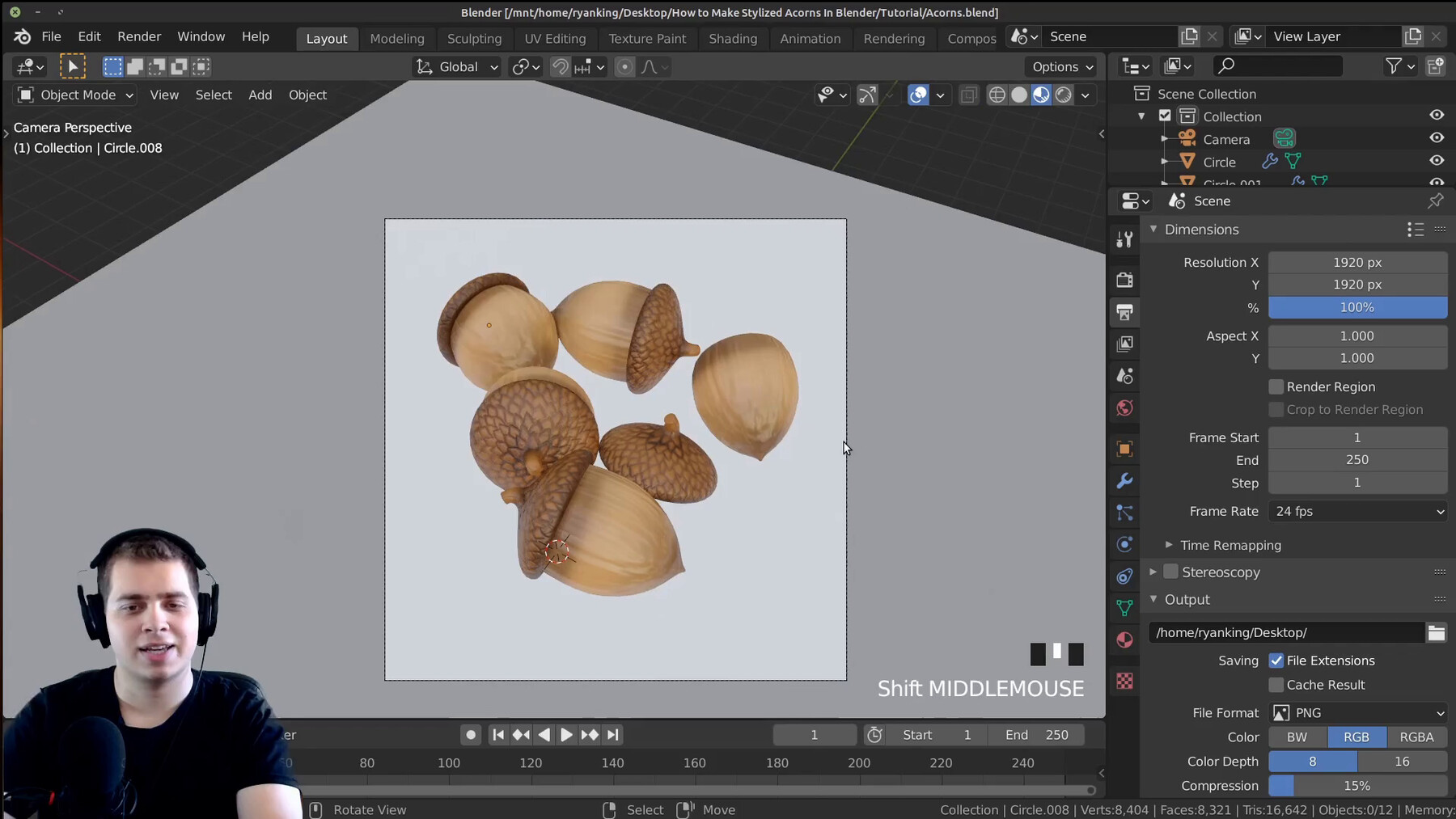This screenshot has height=819, width=1456.
Task: Open the Frame Rate dropdown
Action: tap(1357, 512)
